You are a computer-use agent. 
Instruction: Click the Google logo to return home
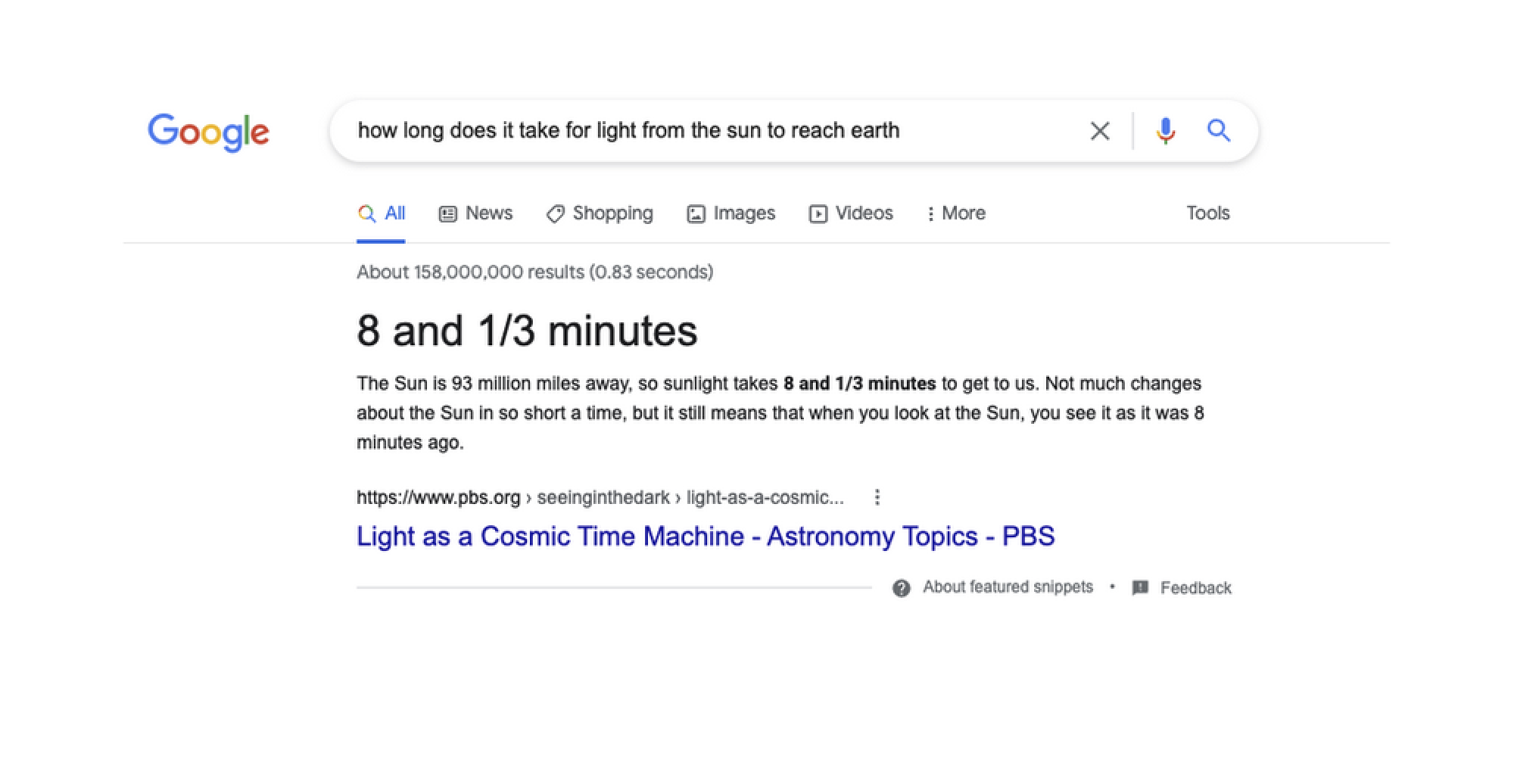210,131
